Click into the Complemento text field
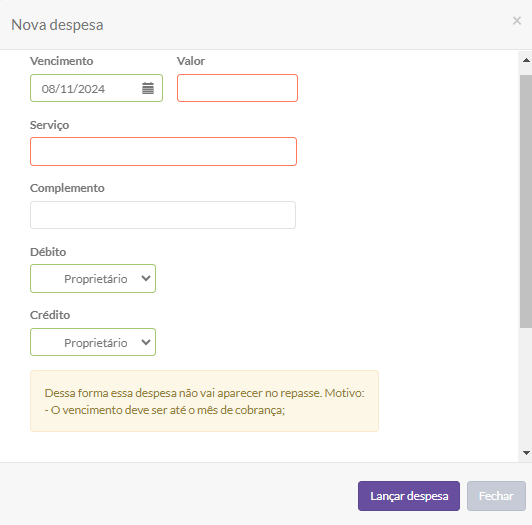 point(163,215)
